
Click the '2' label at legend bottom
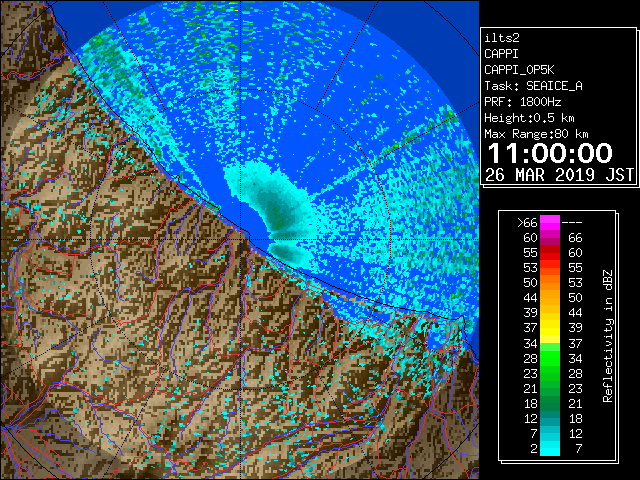tap(534, 449)
